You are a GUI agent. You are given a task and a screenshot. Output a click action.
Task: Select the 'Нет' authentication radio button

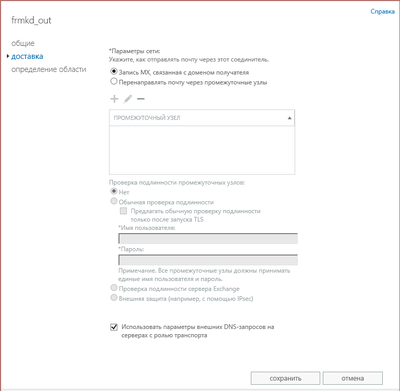114,191
